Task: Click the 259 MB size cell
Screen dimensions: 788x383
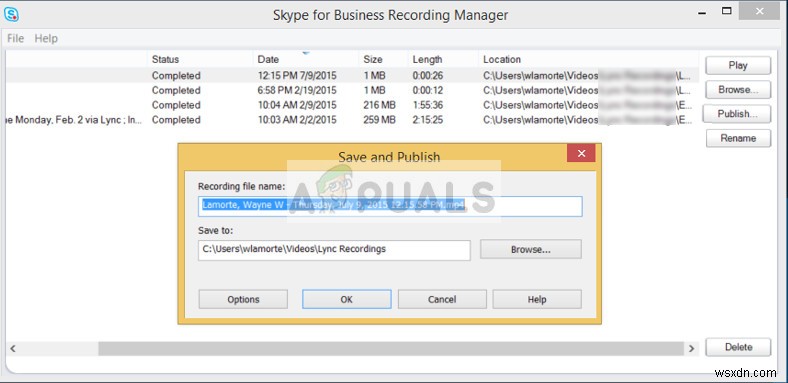Action: click(379, 120)
